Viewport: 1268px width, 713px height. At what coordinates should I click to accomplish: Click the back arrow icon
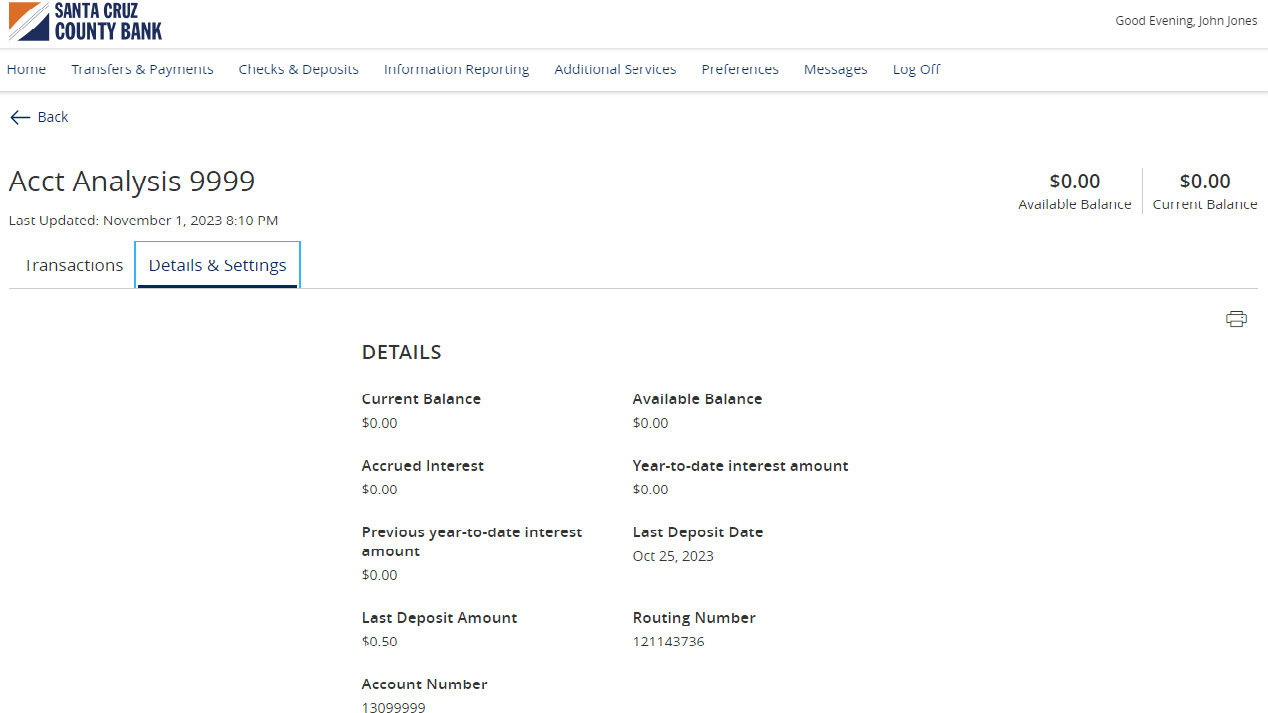point(19,117)
